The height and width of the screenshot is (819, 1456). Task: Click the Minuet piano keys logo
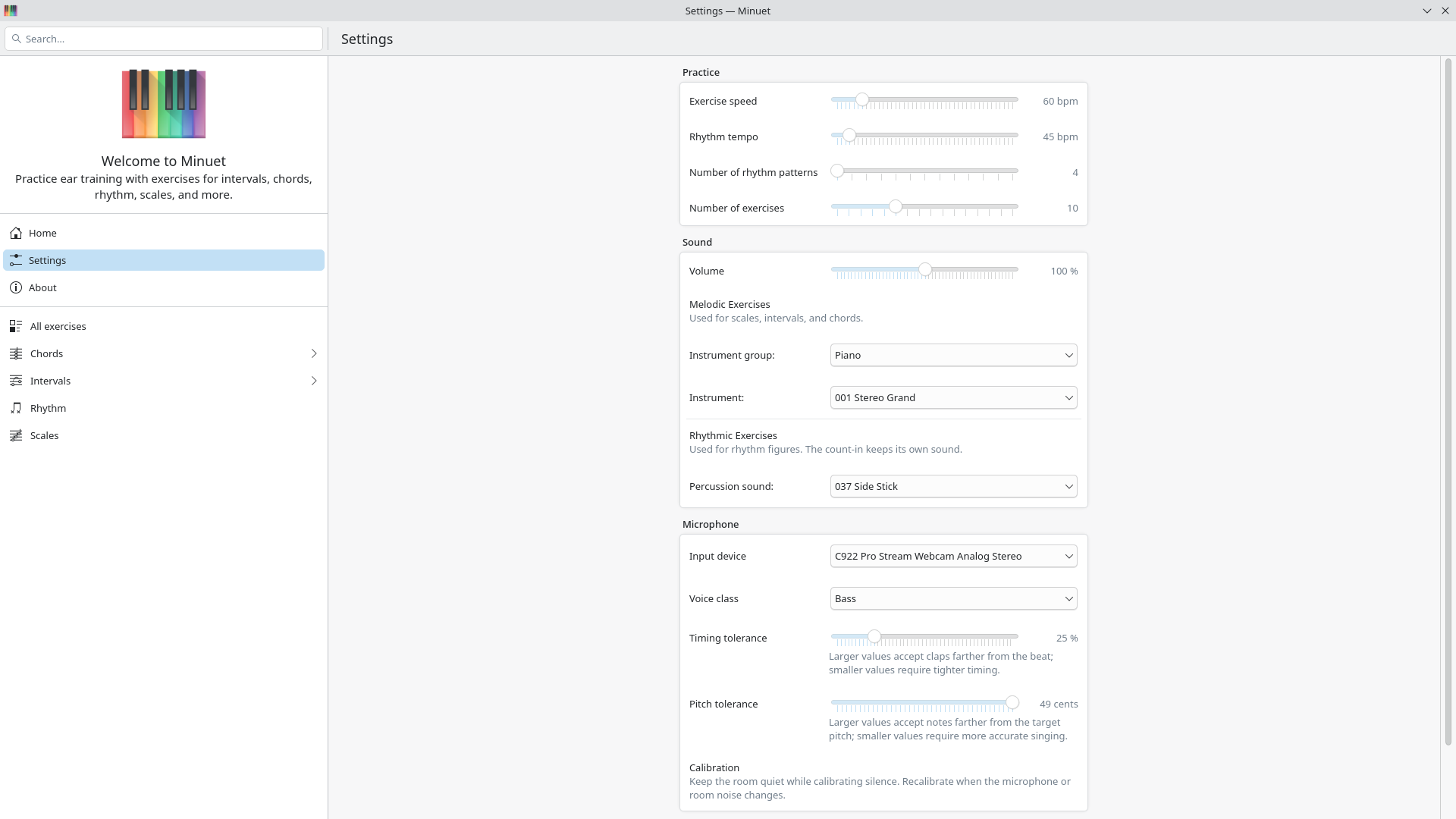tap(164, 104)
